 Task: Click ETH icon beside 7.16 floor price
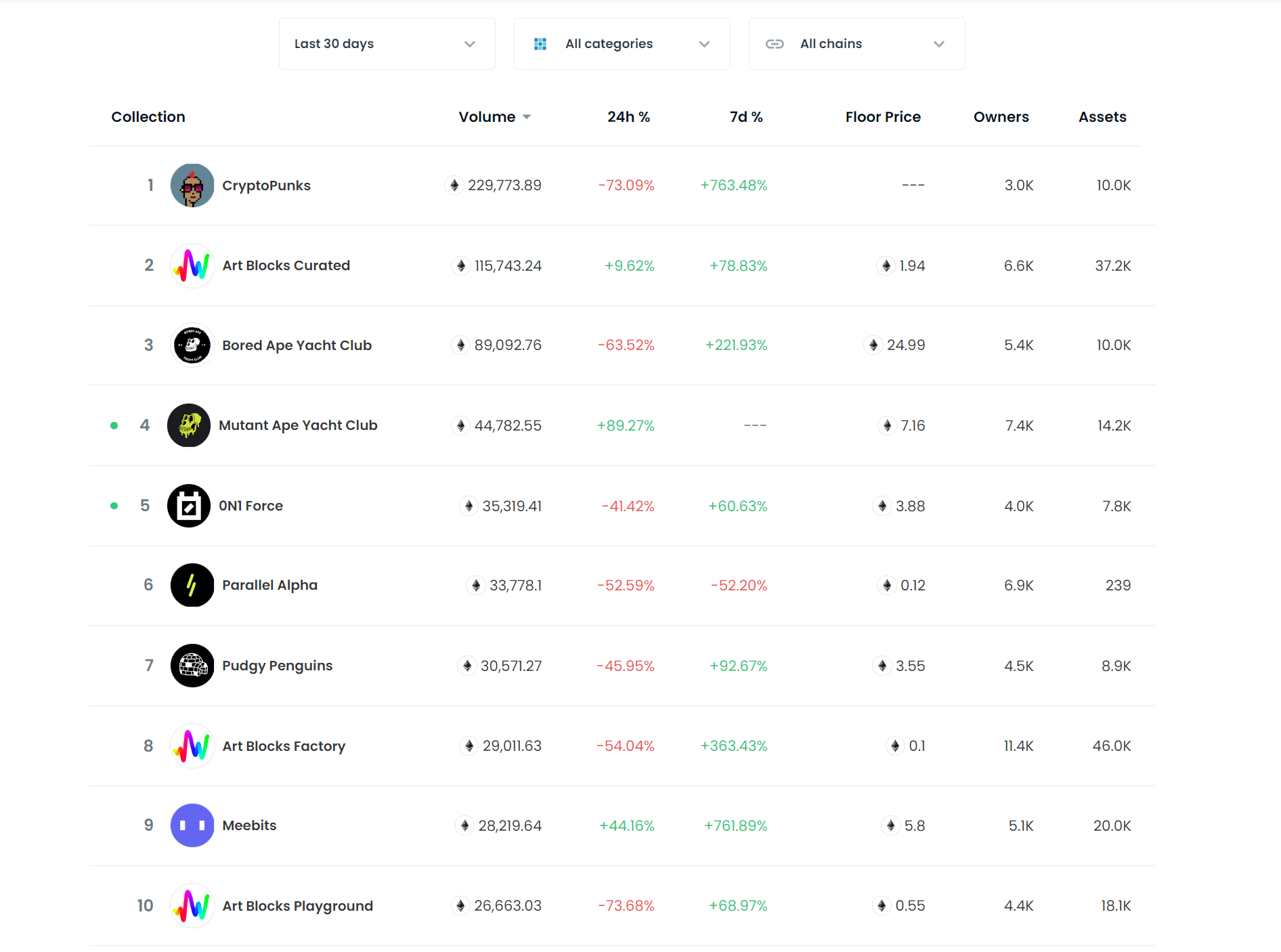[887, 425]
